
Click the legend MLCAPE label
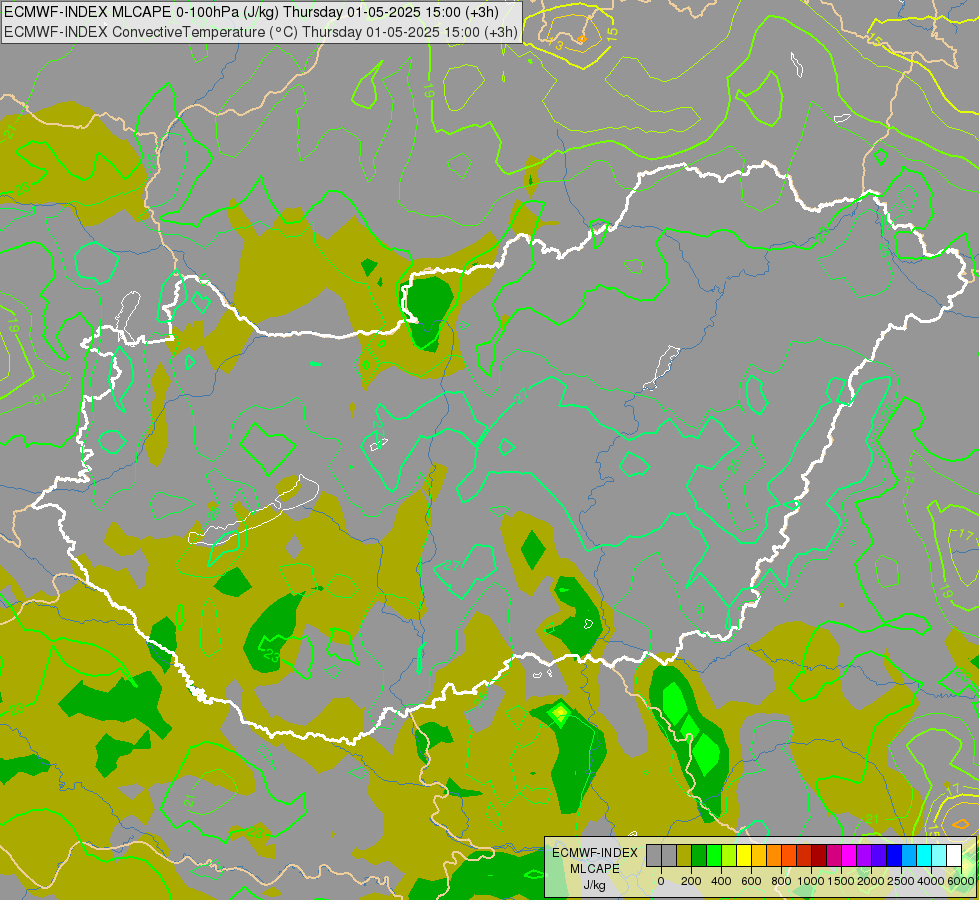[595, 869]
